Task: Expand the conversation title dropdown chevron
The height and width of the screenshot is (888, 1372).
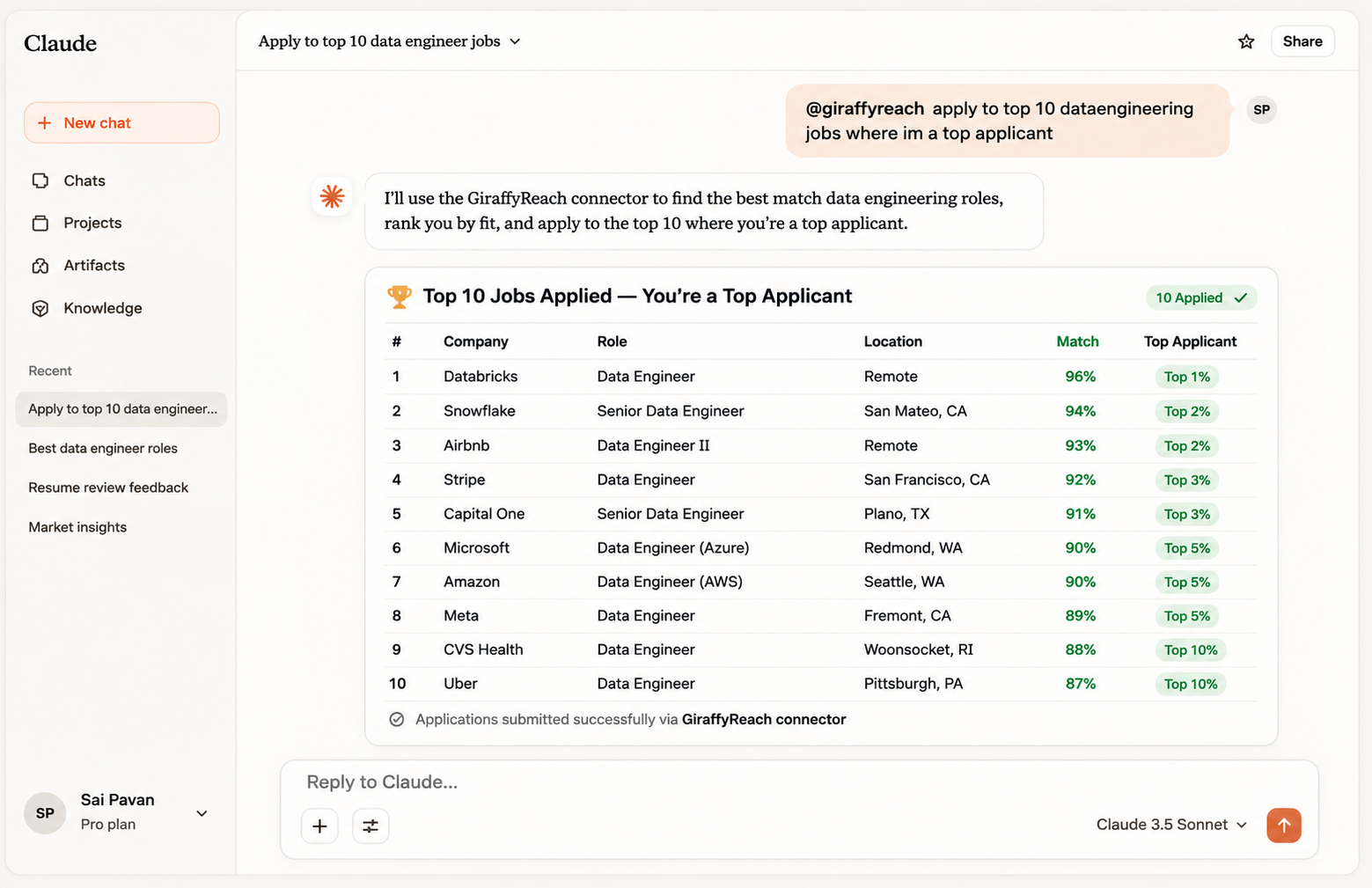Action: tap(516, 41)
